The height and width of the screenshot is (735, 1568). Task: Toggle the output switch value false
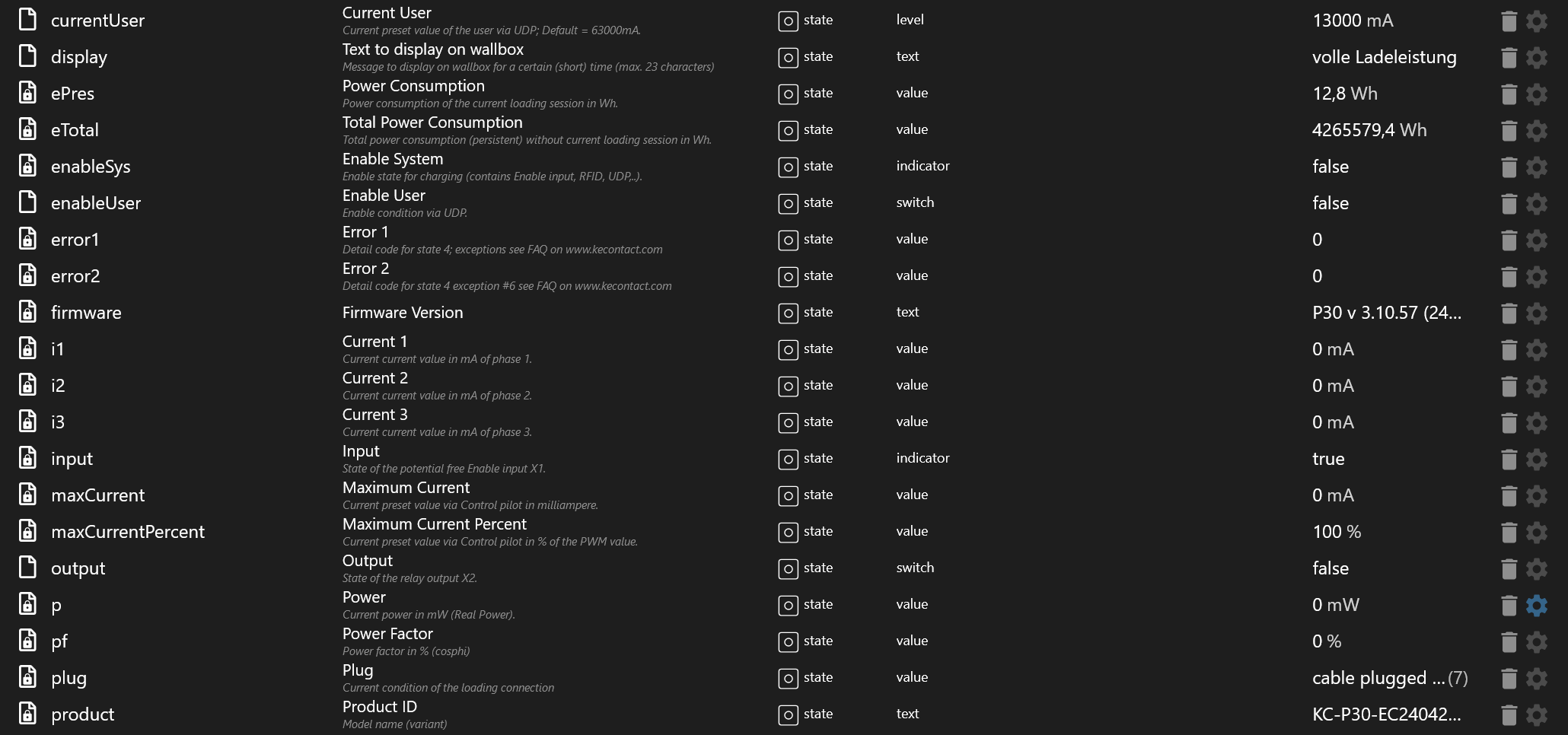tap(1330, 568)
